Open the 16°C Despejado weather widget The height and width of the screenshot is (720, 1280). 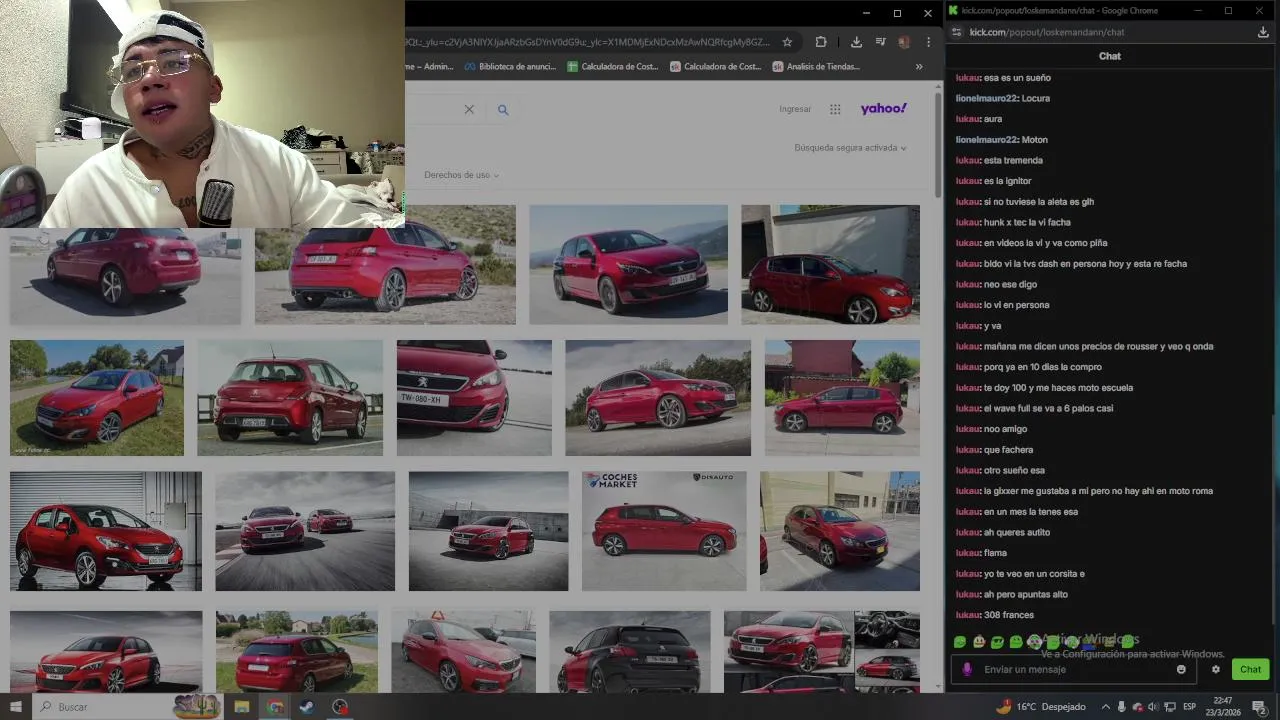pyautogui.click(x=1040, y=706)
